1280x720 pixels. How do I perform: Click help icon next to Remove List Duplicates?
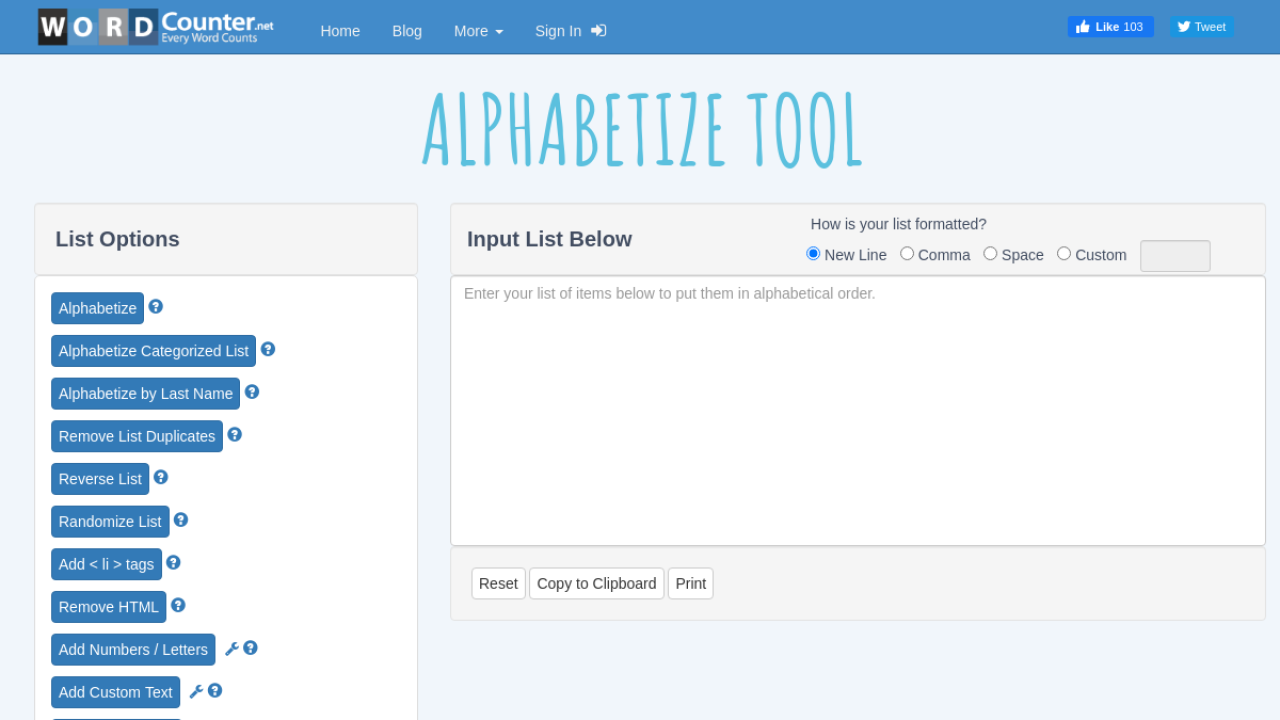click(x=235, y=435)
